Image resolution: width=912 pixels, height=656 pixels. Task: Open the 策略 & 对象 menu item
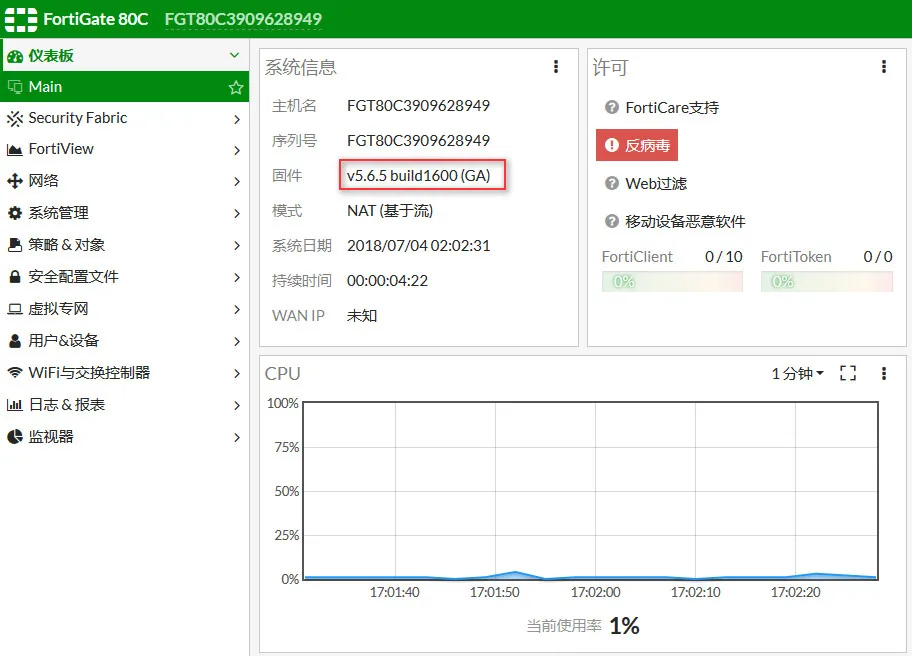click(124, 245)
